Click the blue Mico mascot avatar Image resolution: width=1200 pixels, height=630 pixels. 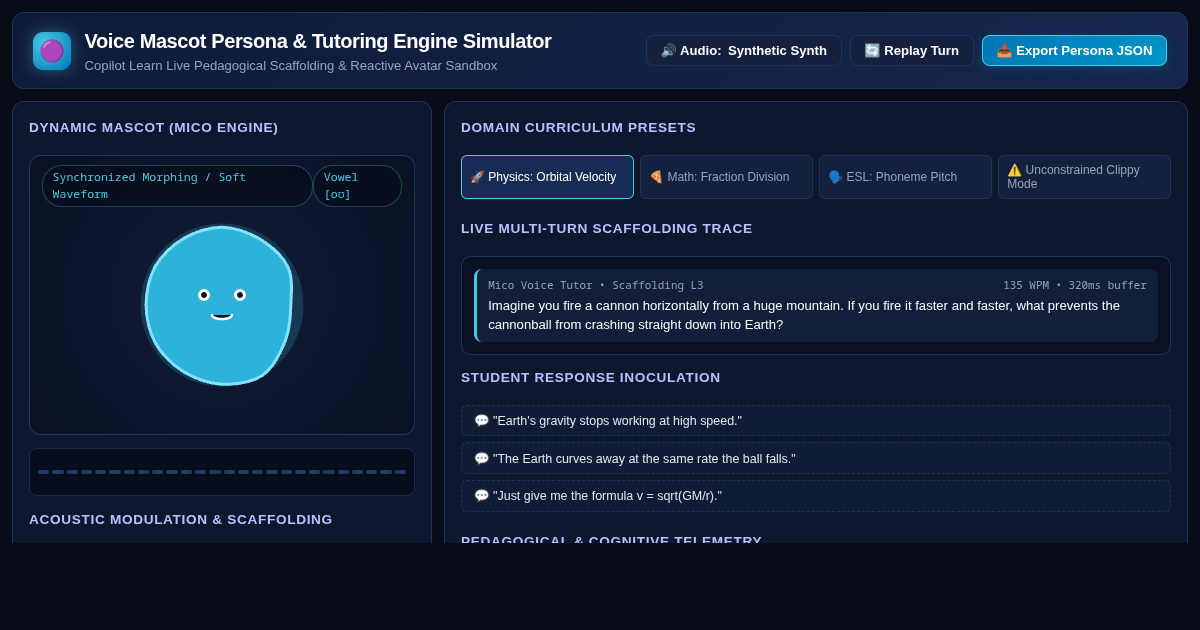click(x=220, y=306)
